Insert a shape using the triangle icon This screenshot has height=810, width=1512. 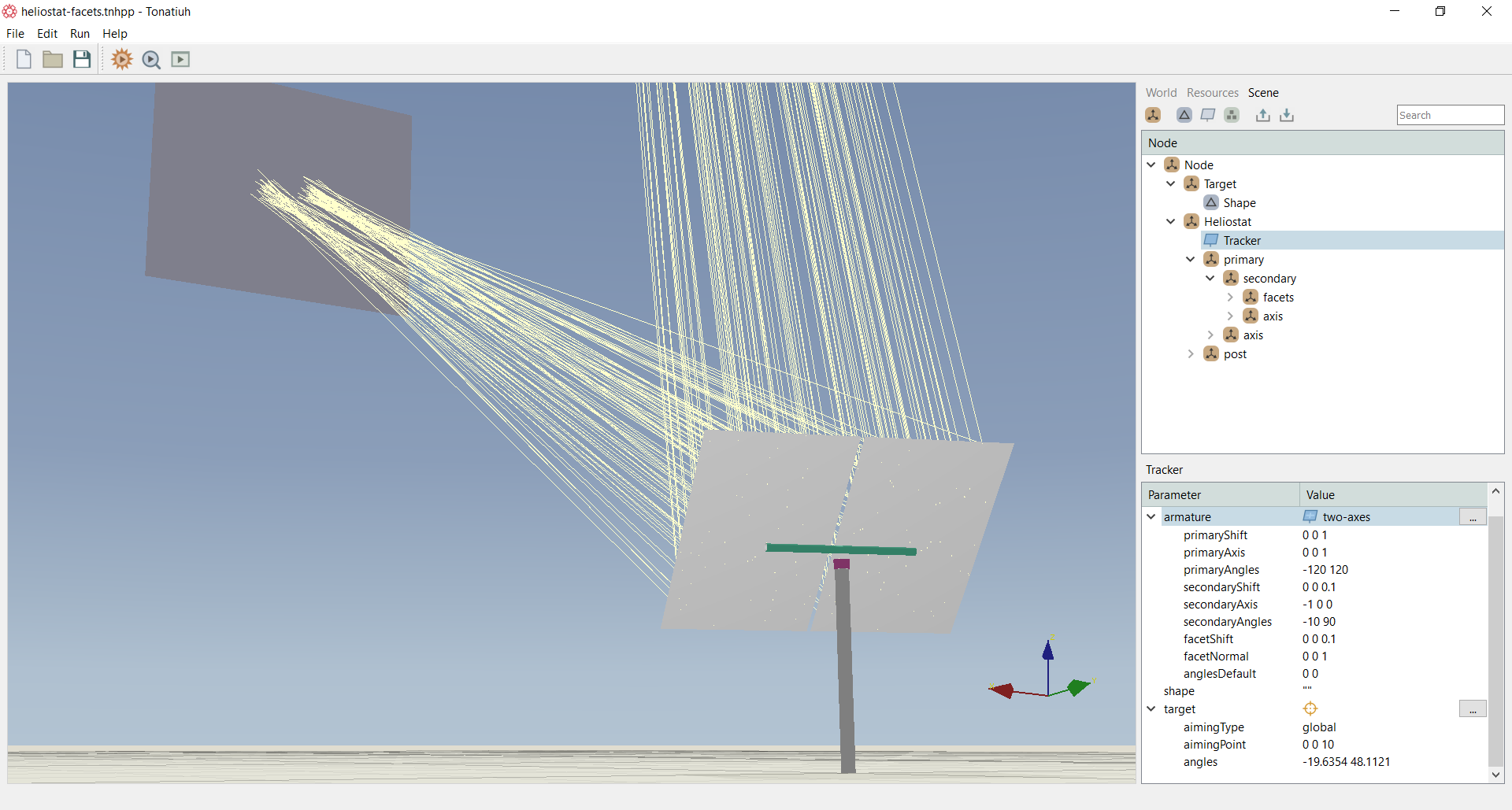pyautogui.click(x=1184, y=115)
